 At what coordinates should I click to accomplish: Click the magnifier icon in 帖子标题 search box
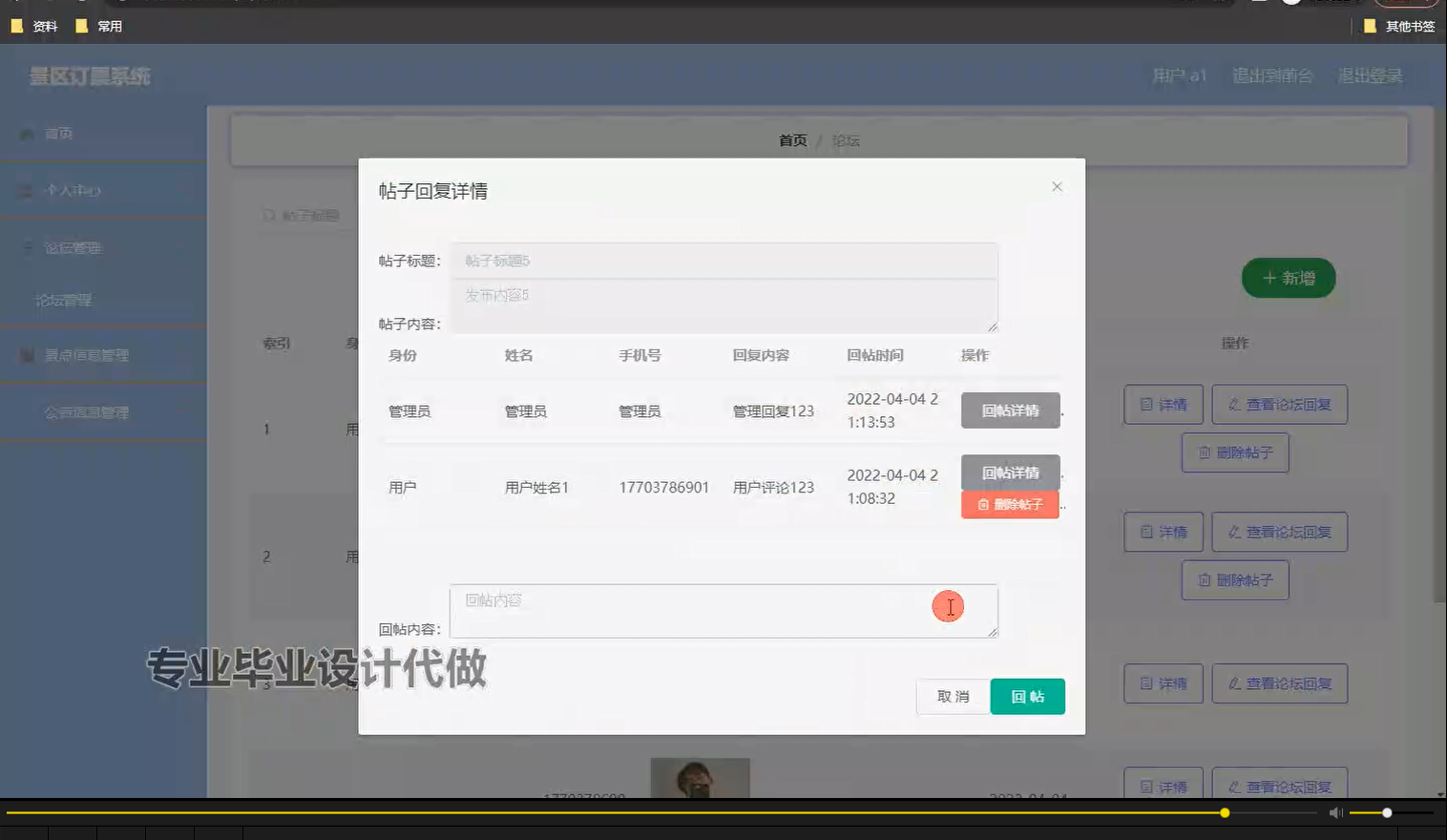[x=268, y=216]
